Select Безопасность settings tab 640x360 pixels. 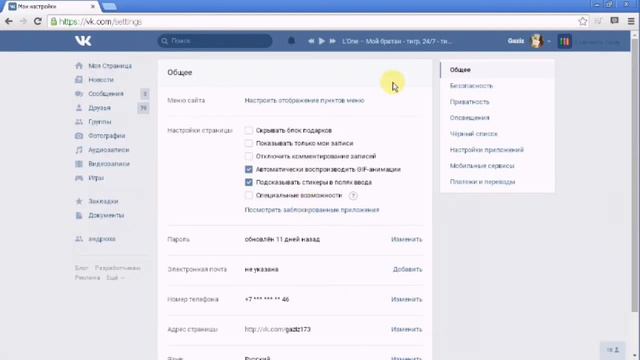pyautogui.click(x=497, y=86)
